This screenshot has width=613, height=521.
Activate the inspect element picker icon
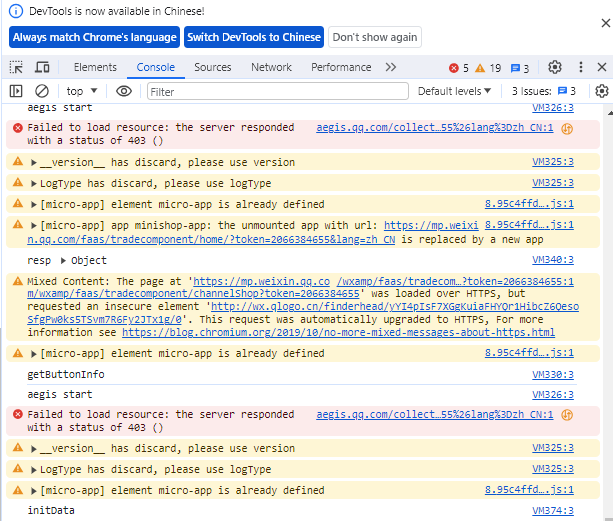pyautogui.click(x=16, y=67)
